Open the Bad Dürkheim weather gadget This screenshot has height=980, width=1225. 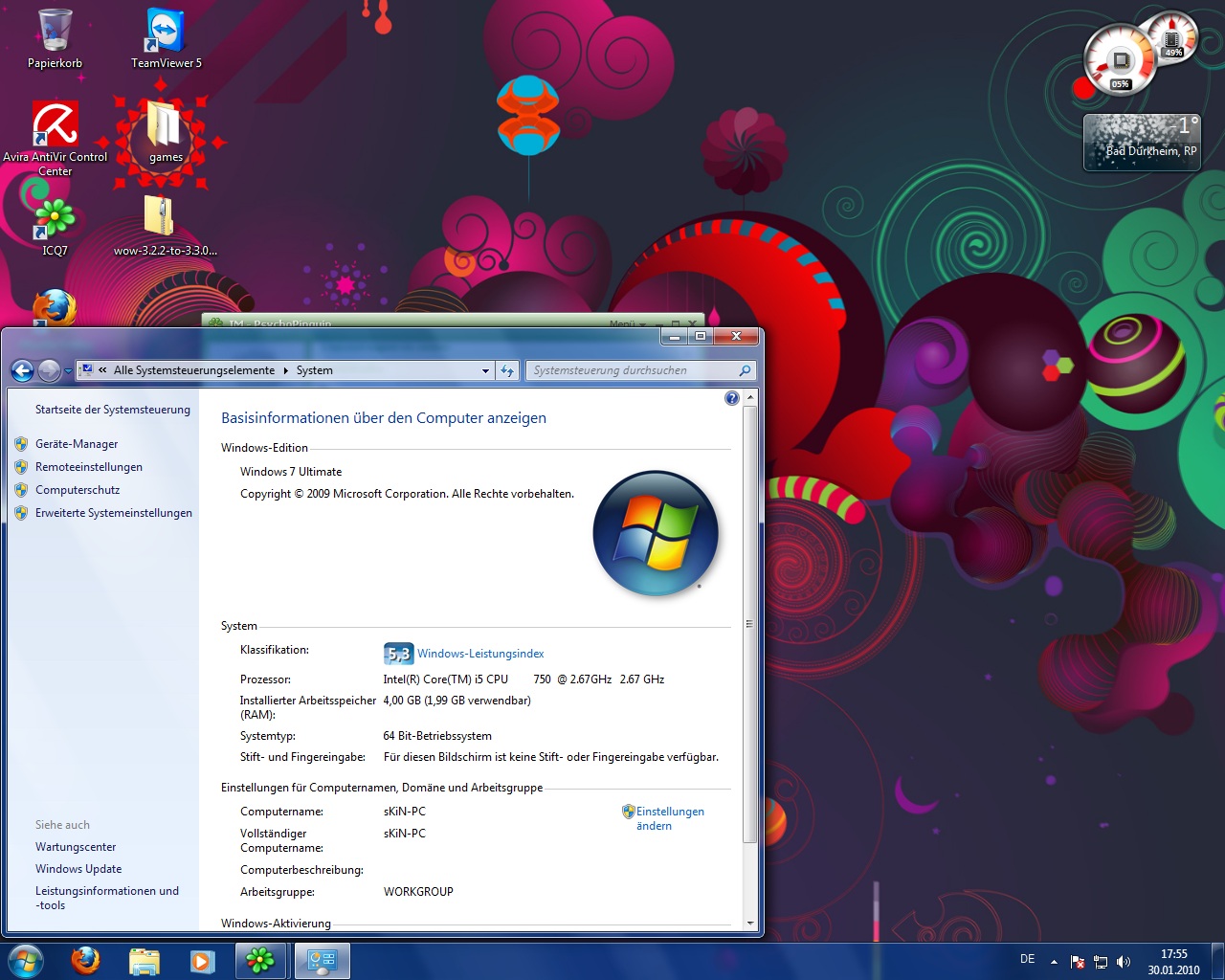point(1142,143)
